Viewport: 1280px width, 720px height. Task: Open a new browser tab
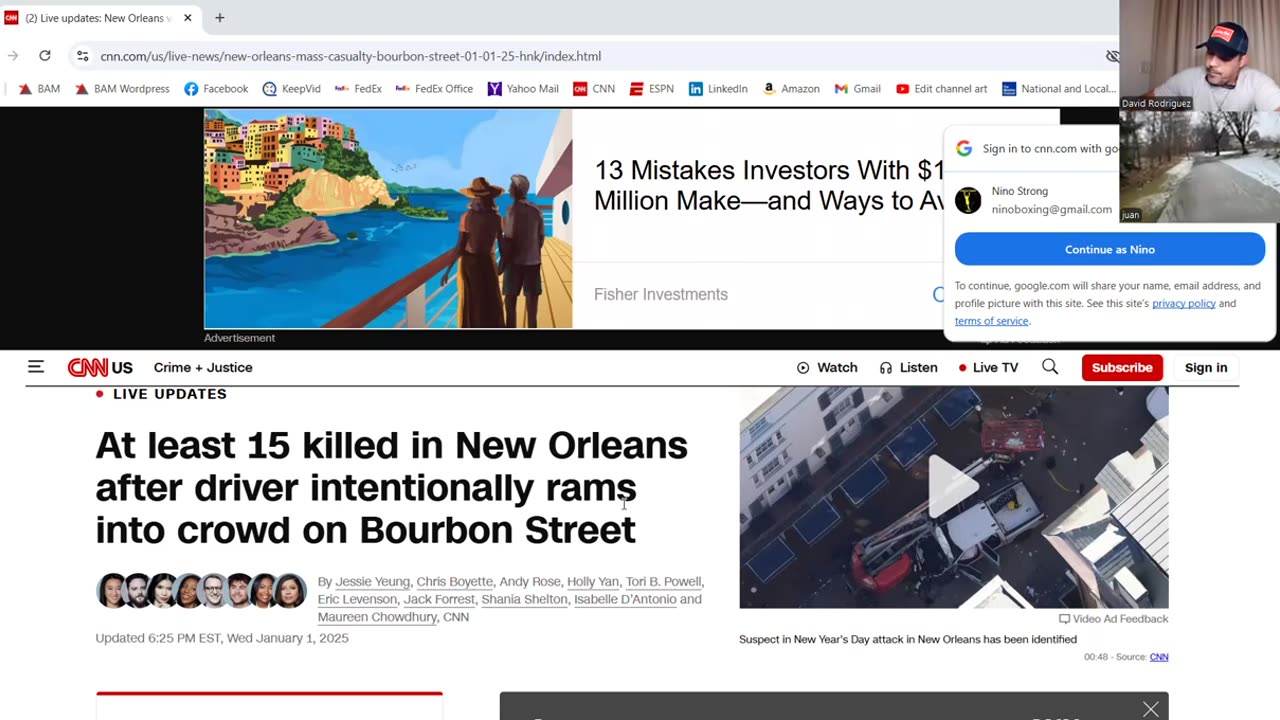click(x=219, y=18)
